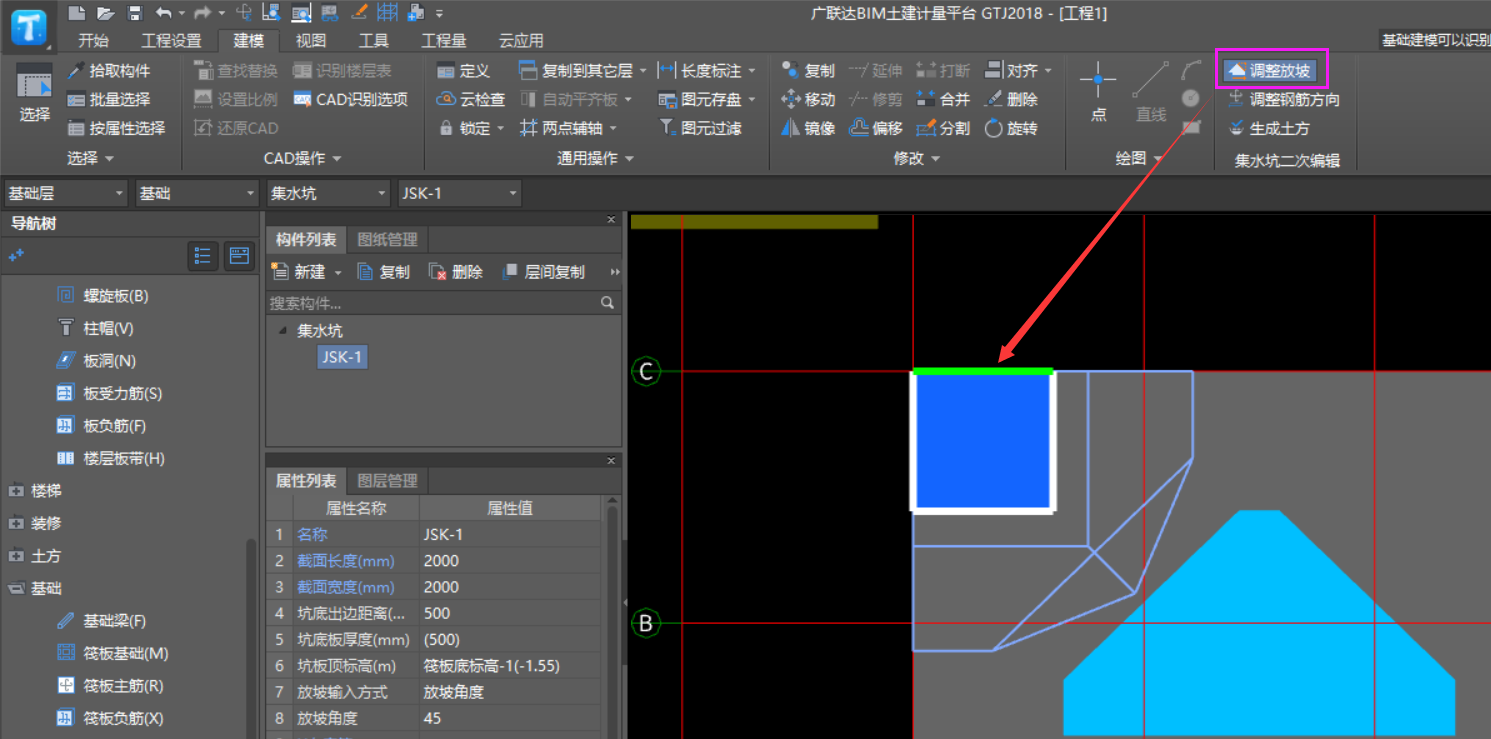Click the 图元过滤 tool

(700, 128)
